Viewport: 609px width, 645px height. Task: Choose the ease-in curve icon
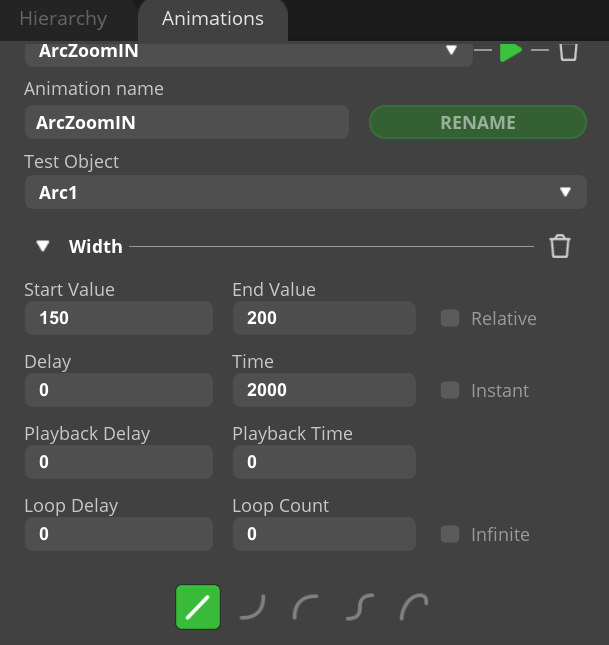click(x=252, y=607)
